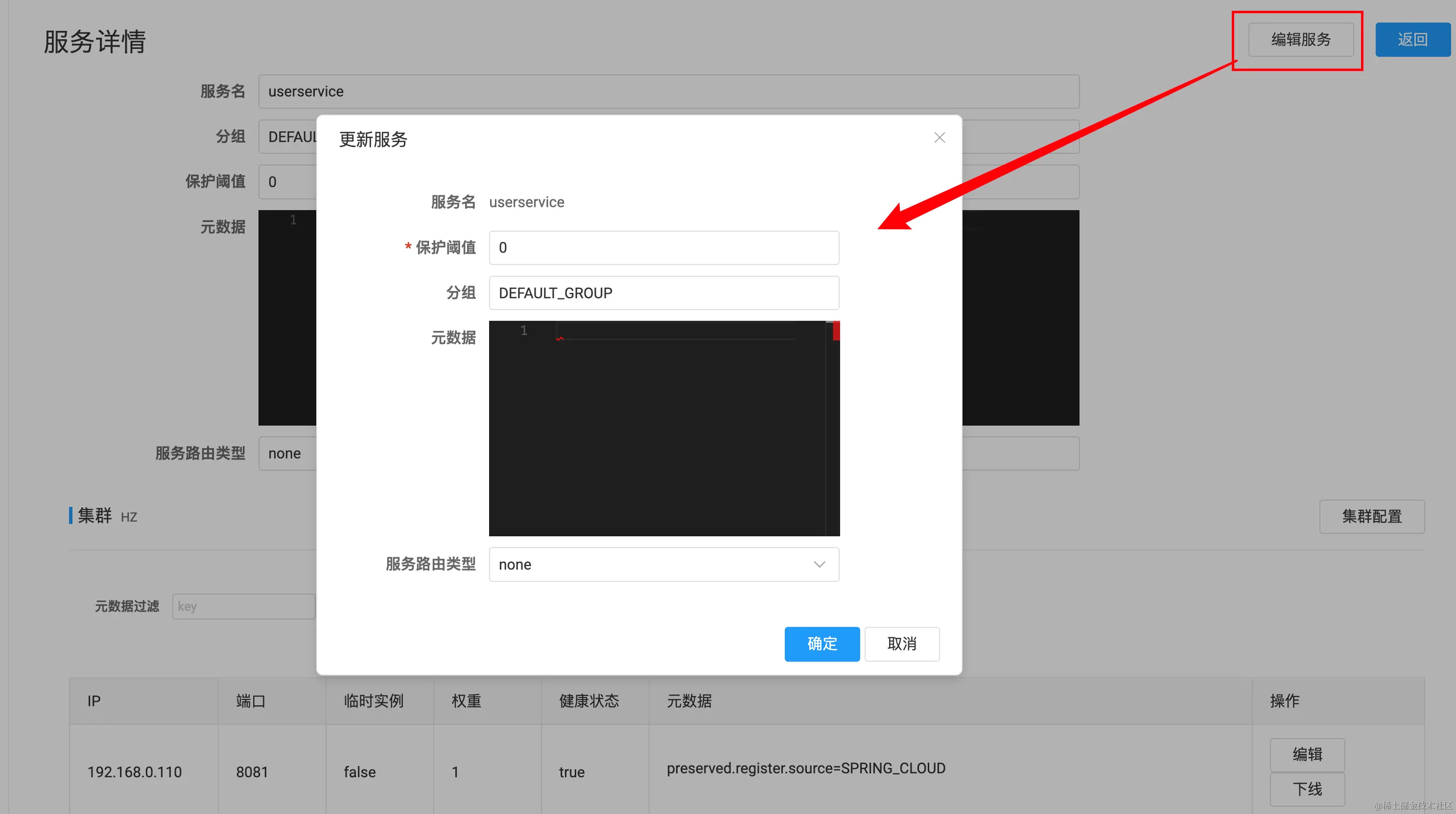Expand the 服务路由类型 dropdown chevron
This screenshot has width=1456, height=814.
819,564
